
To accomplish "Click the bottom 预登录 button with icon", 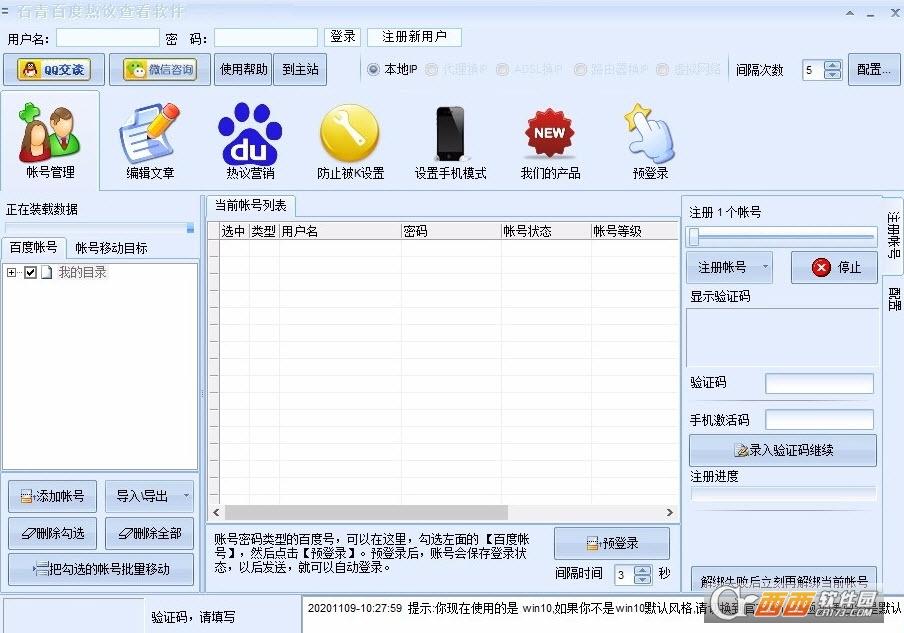I will pos(612,543).
